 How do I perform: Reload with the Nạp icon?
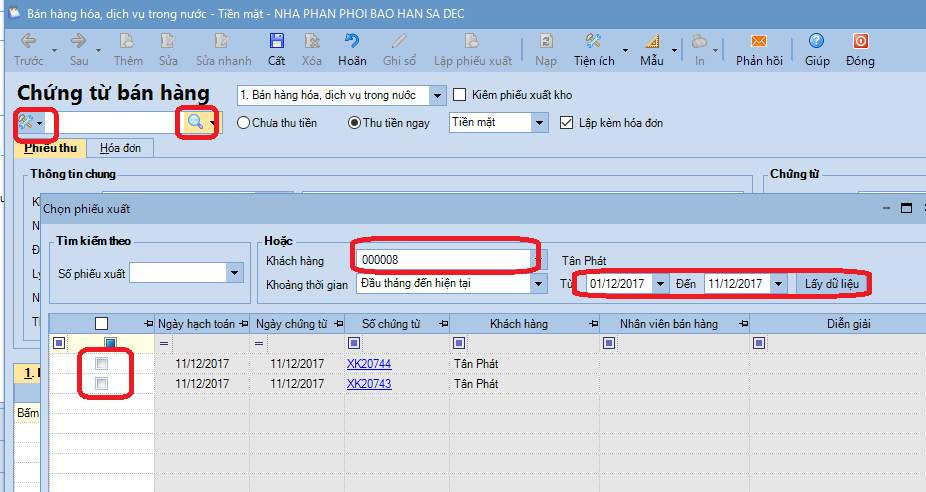[546, 41]
